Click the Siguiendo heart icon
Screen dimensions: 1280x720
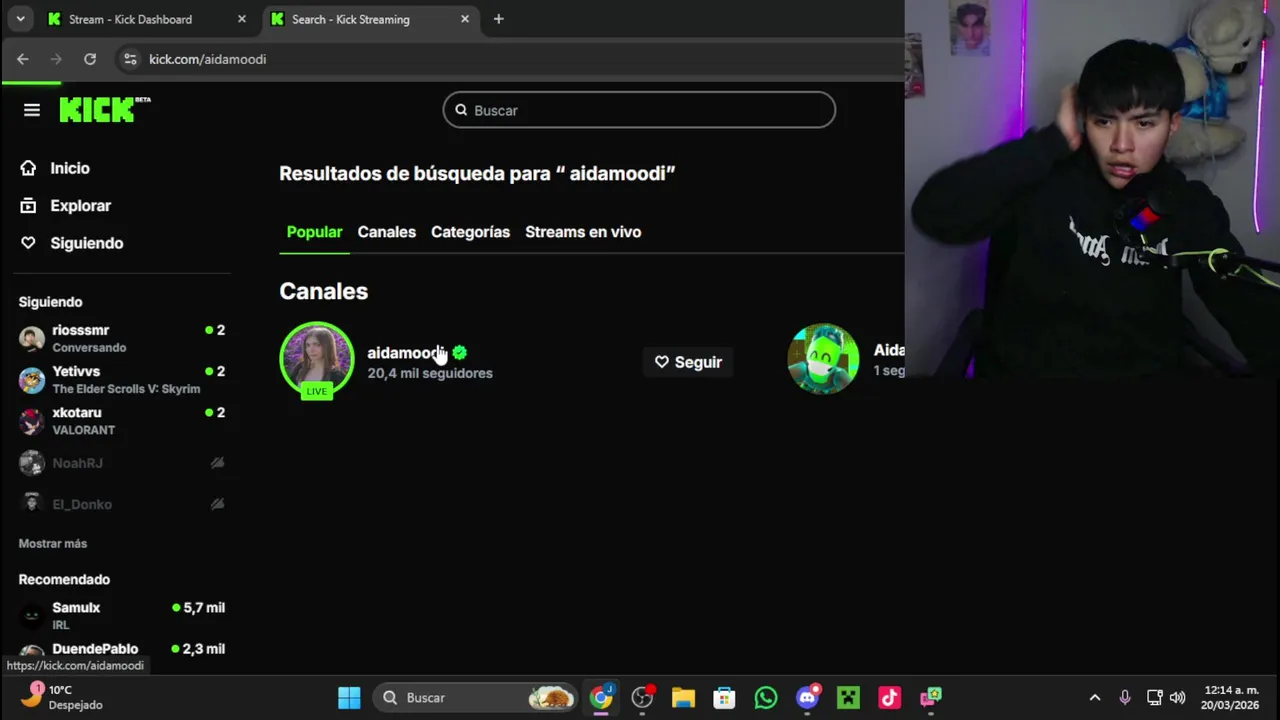28,243
